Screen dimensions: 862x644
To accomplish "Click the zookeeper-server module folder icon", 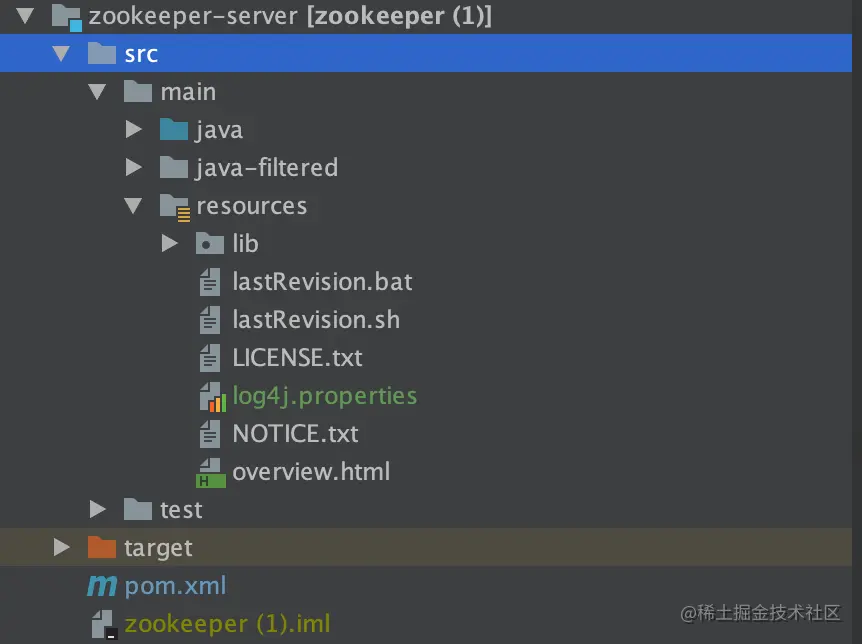I will [x=67, y=17].
